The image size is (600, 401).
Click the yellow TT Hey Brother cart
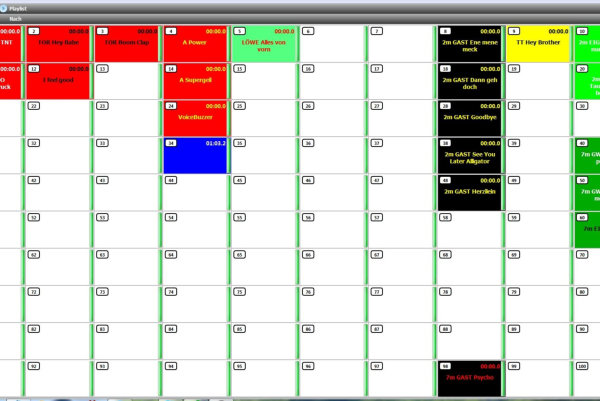click(x=538, y=44)
